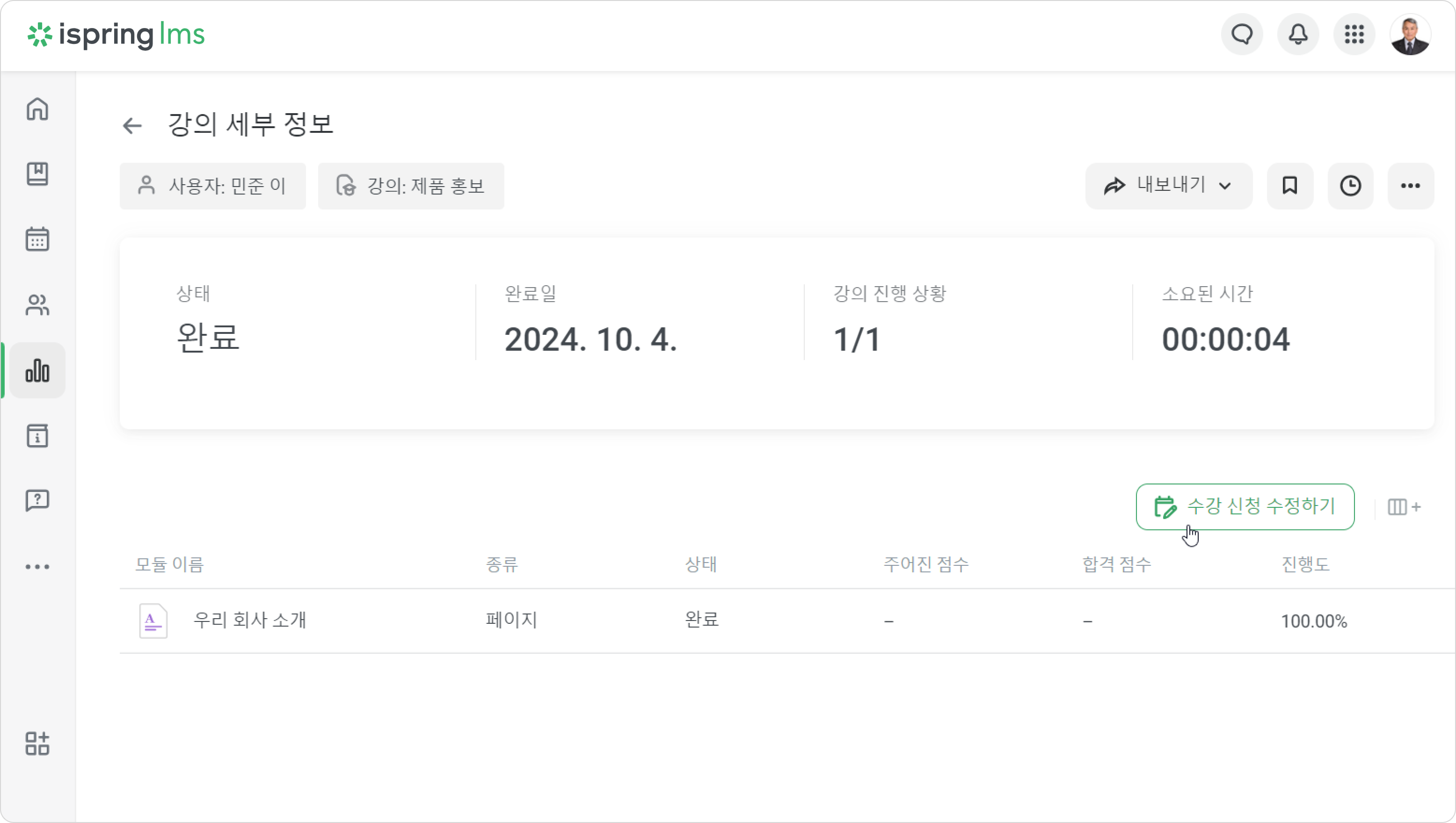Image resolution: width=1456 pixels, height=823 pixels.
Task: Open the add columns selector
Action: click(1404, 507)
